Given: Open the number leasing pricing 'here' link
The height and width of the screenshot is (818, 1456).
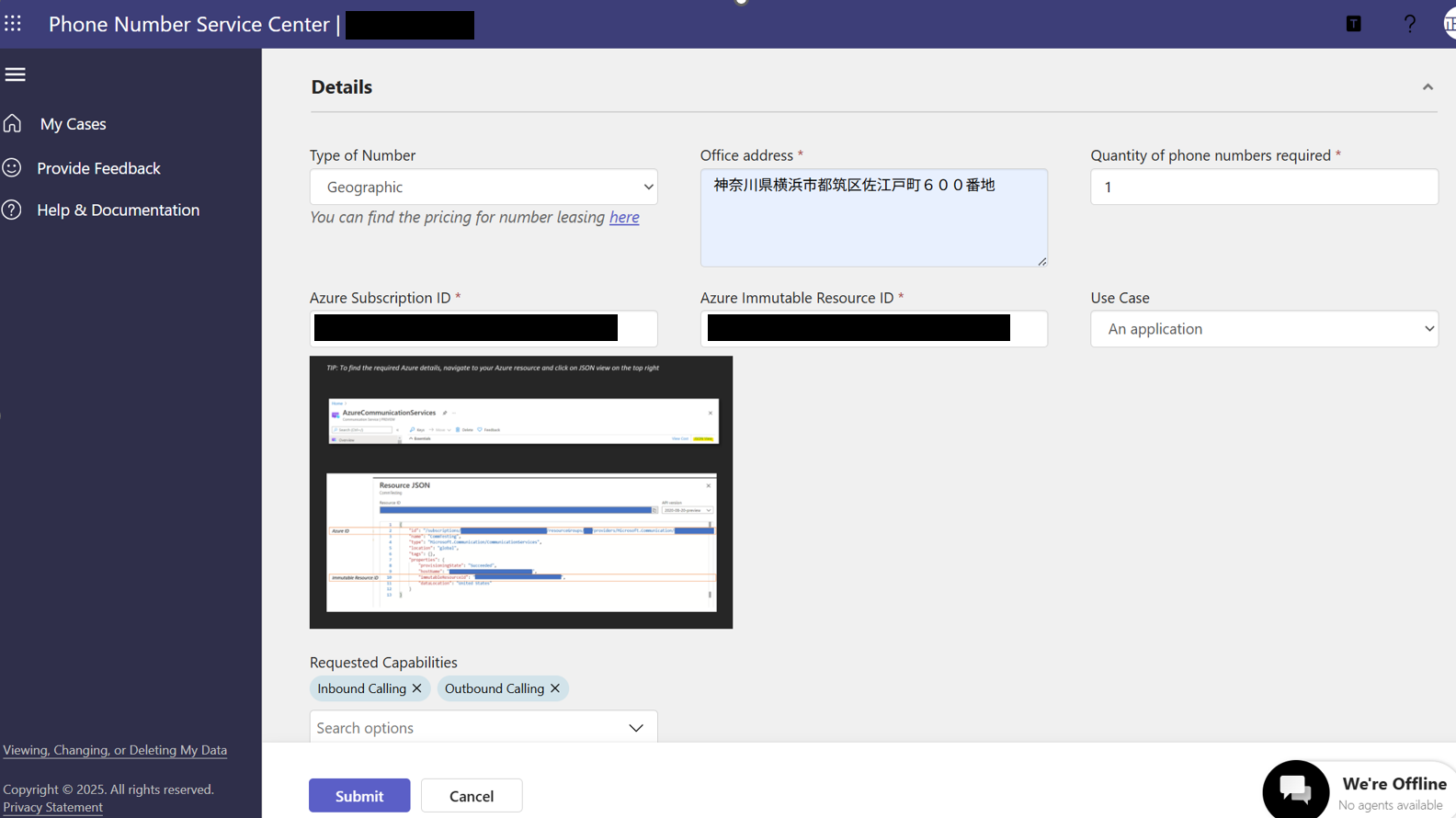Looking at the screenshot, I should tap(624, 218).
